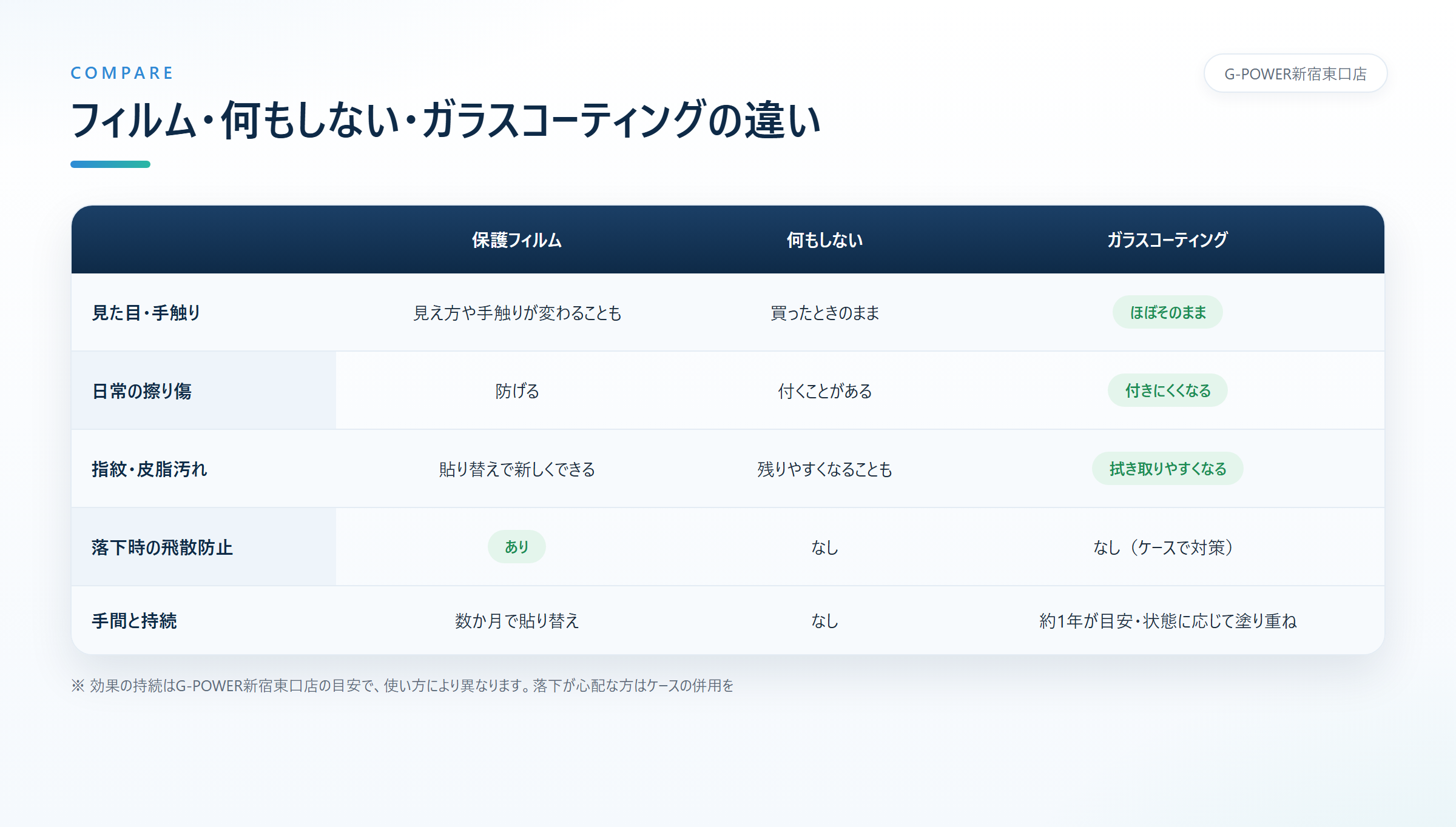Click the footnote starting with ※ 効果の持続は
This screenshot has width=1456, height=827.
pyautogui.click(x=403, y=686)
